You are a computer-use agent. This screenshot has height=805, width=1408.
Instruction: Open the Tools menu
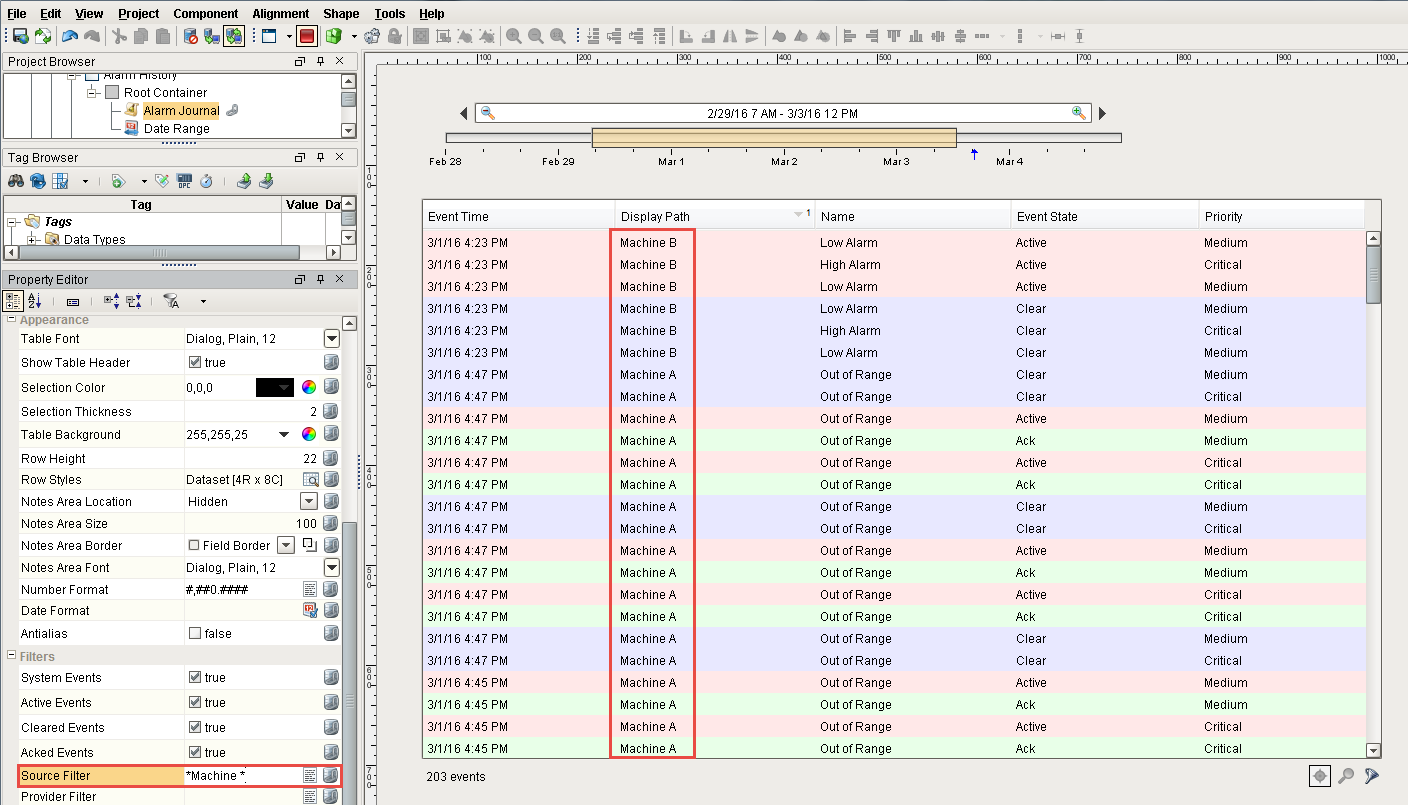tap(388, 13)
